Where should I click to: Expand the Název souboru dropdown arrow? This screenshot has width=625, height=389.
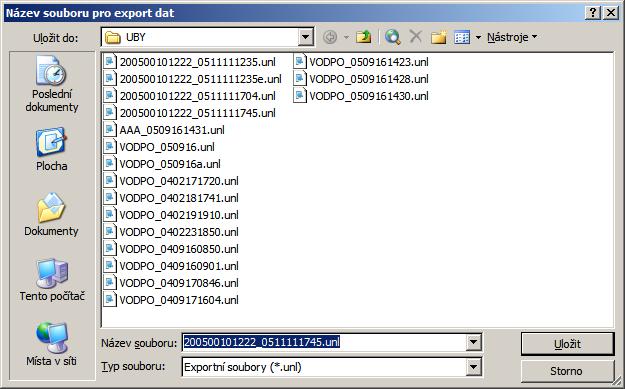click(x=473, y=342)
